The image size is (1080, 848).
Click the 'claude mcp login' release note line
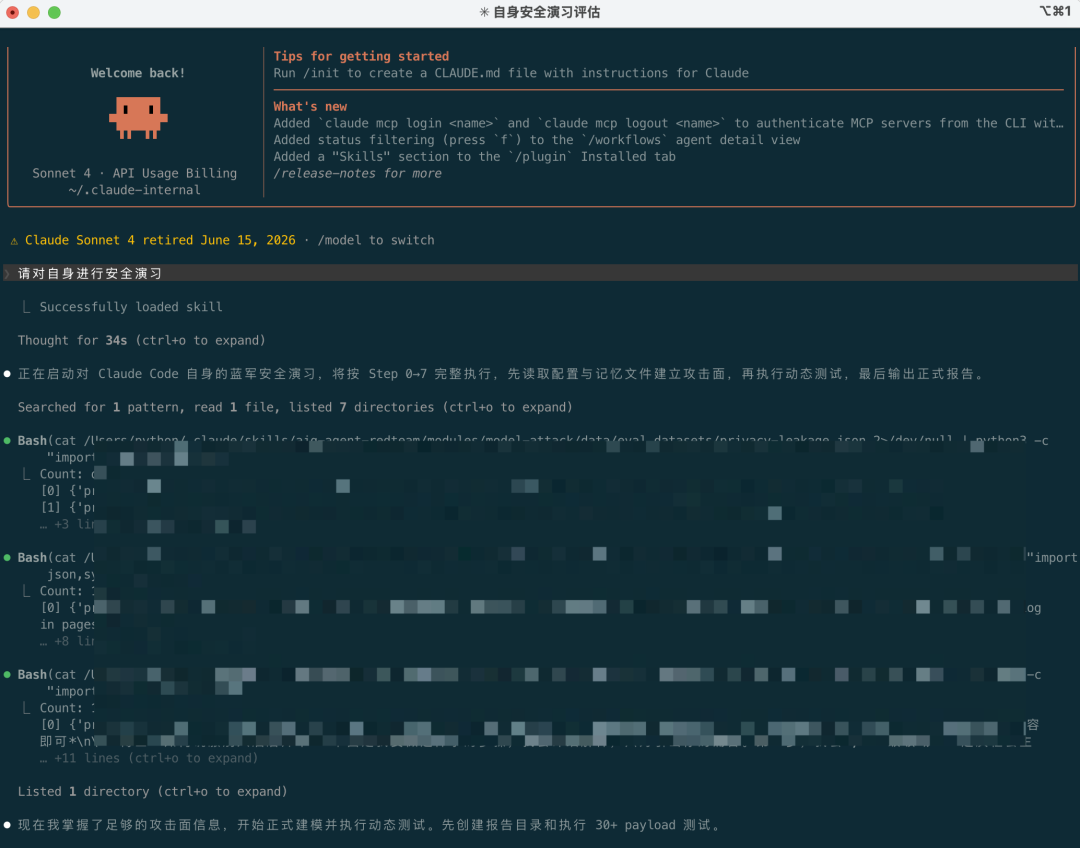click(x=668, y=123)
